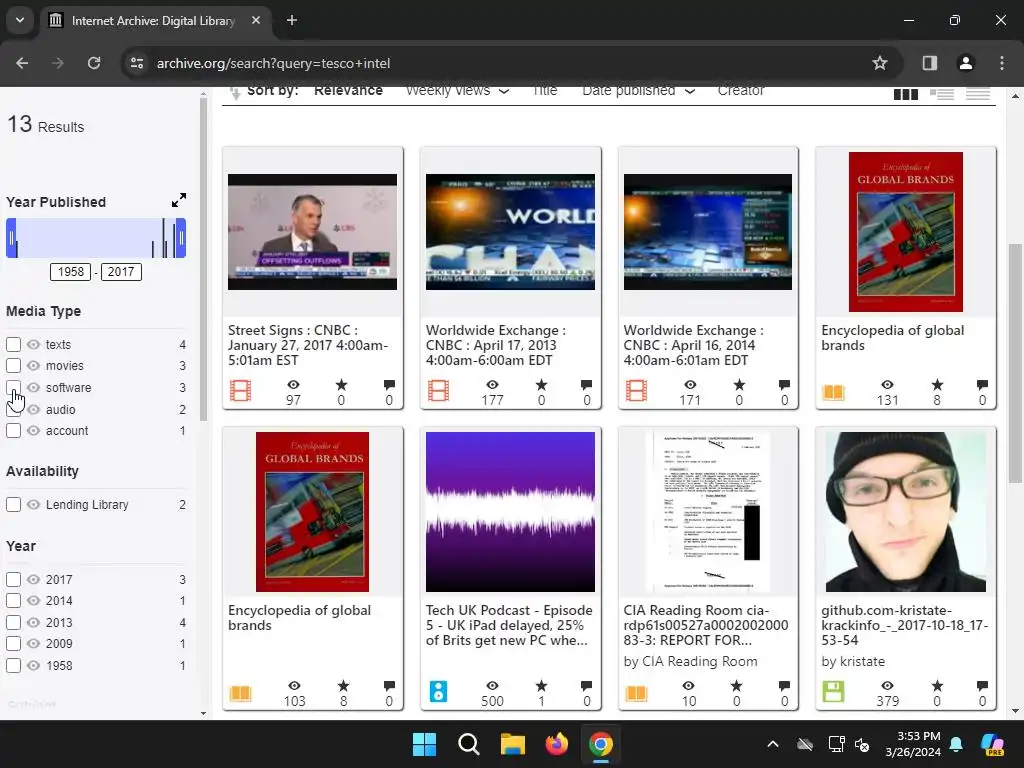This screenshot has width=1024, height=768.
Task: Check the account media type filter
Action: [13, 430]
